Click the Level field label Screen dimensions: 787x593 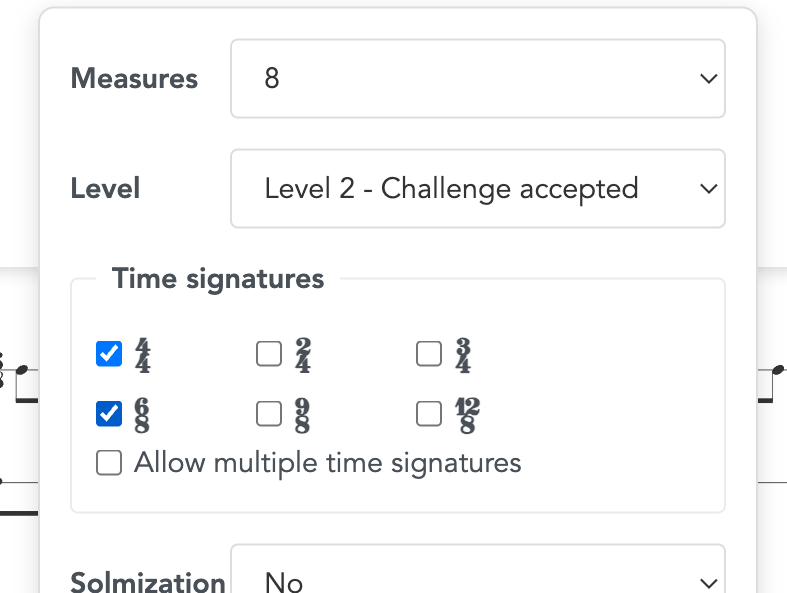coord(105,188)
